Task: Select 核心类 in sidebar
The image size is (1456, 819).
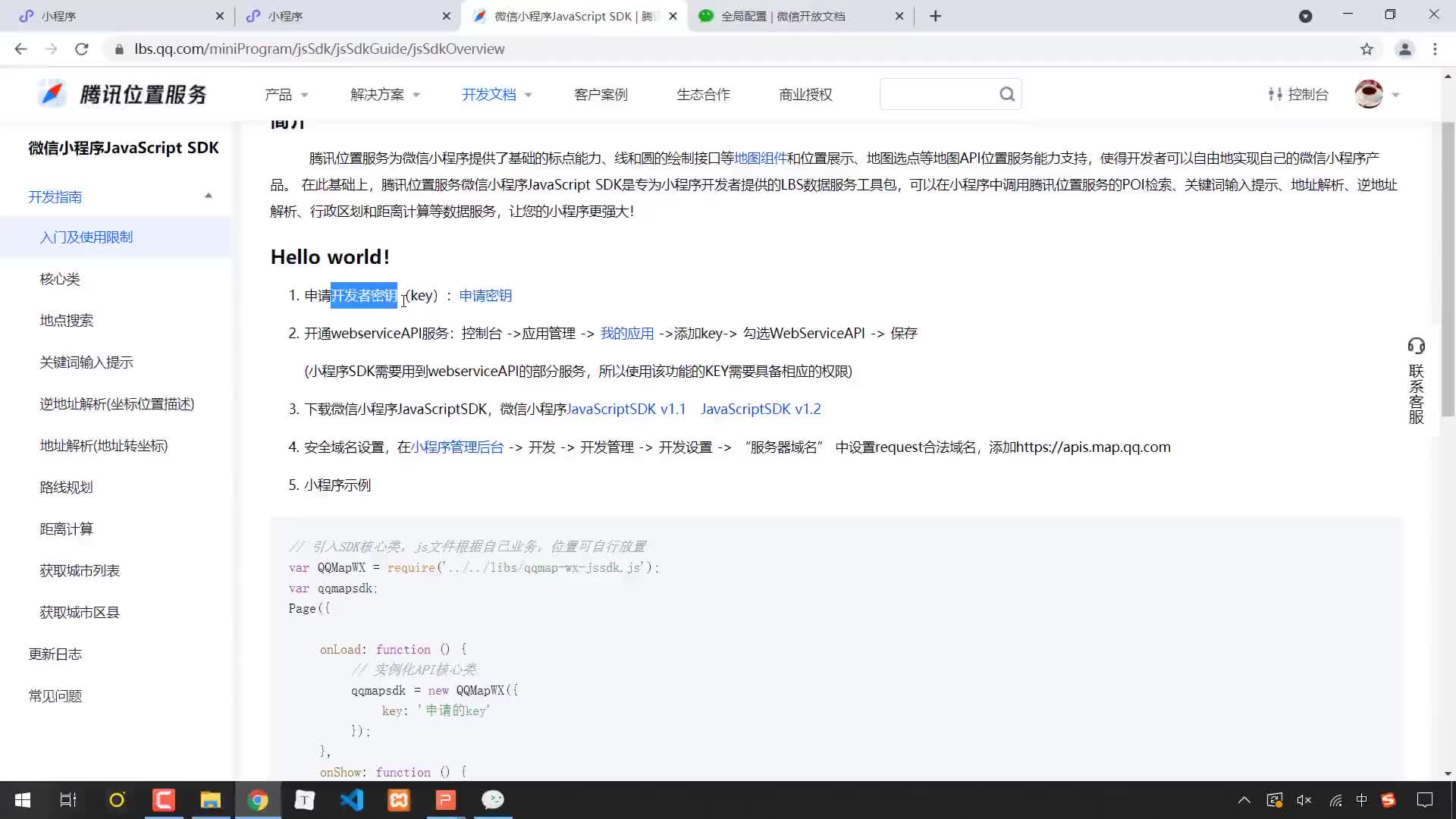Action: pos(60,279)
